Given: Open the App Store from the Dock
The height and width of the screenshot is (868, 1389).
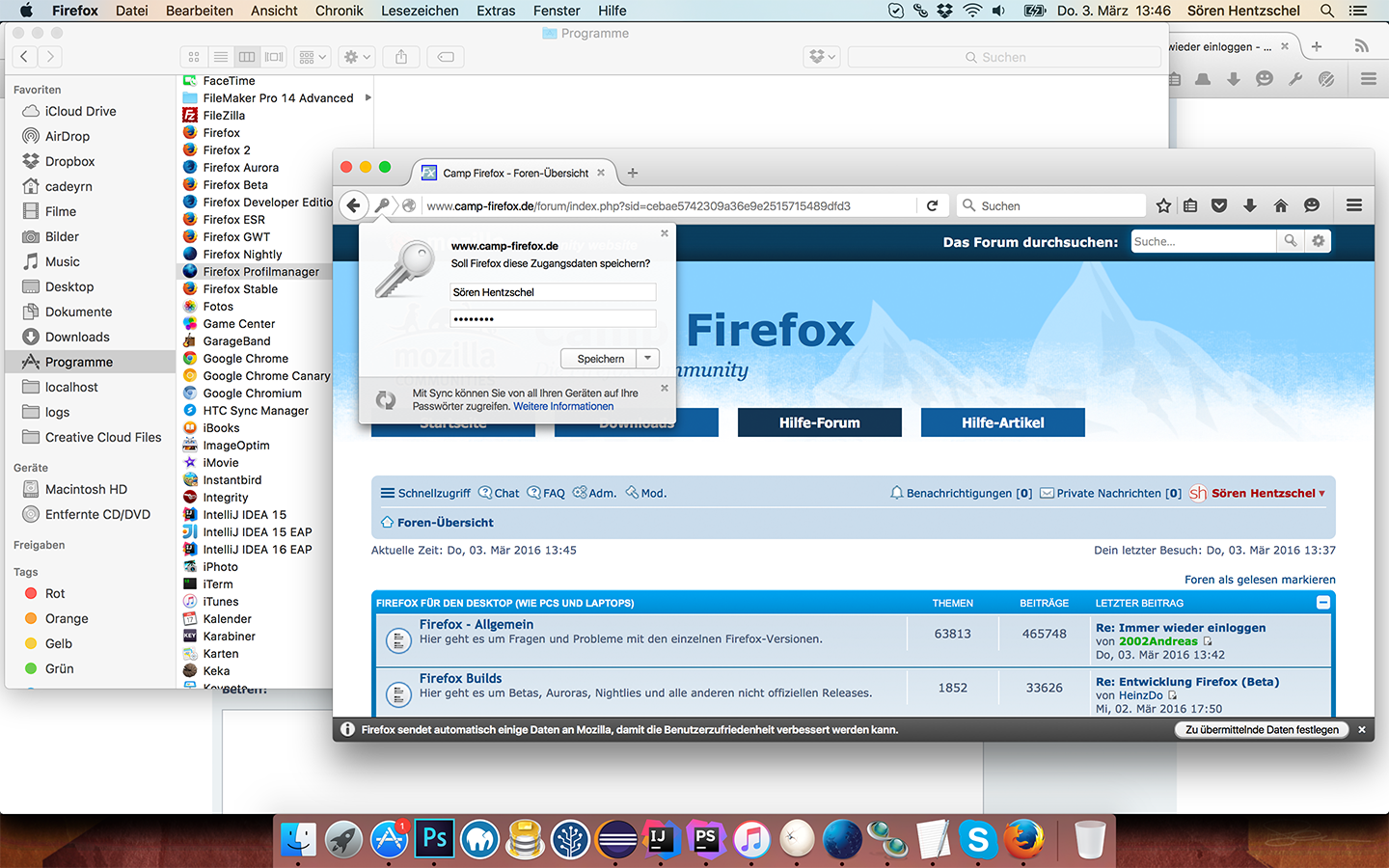Looking at the screenshot, I should tap(390, 838).
